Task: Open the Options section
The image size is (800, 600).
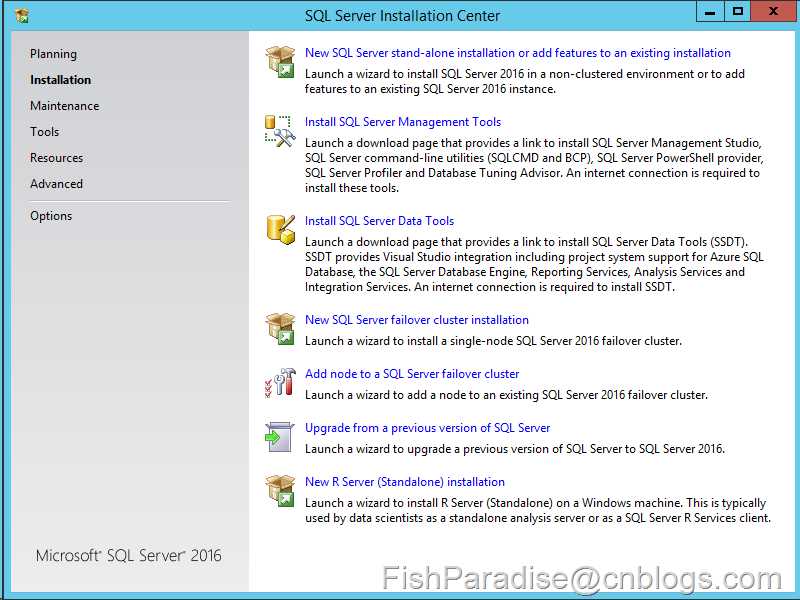Action: tap(51, 216)
